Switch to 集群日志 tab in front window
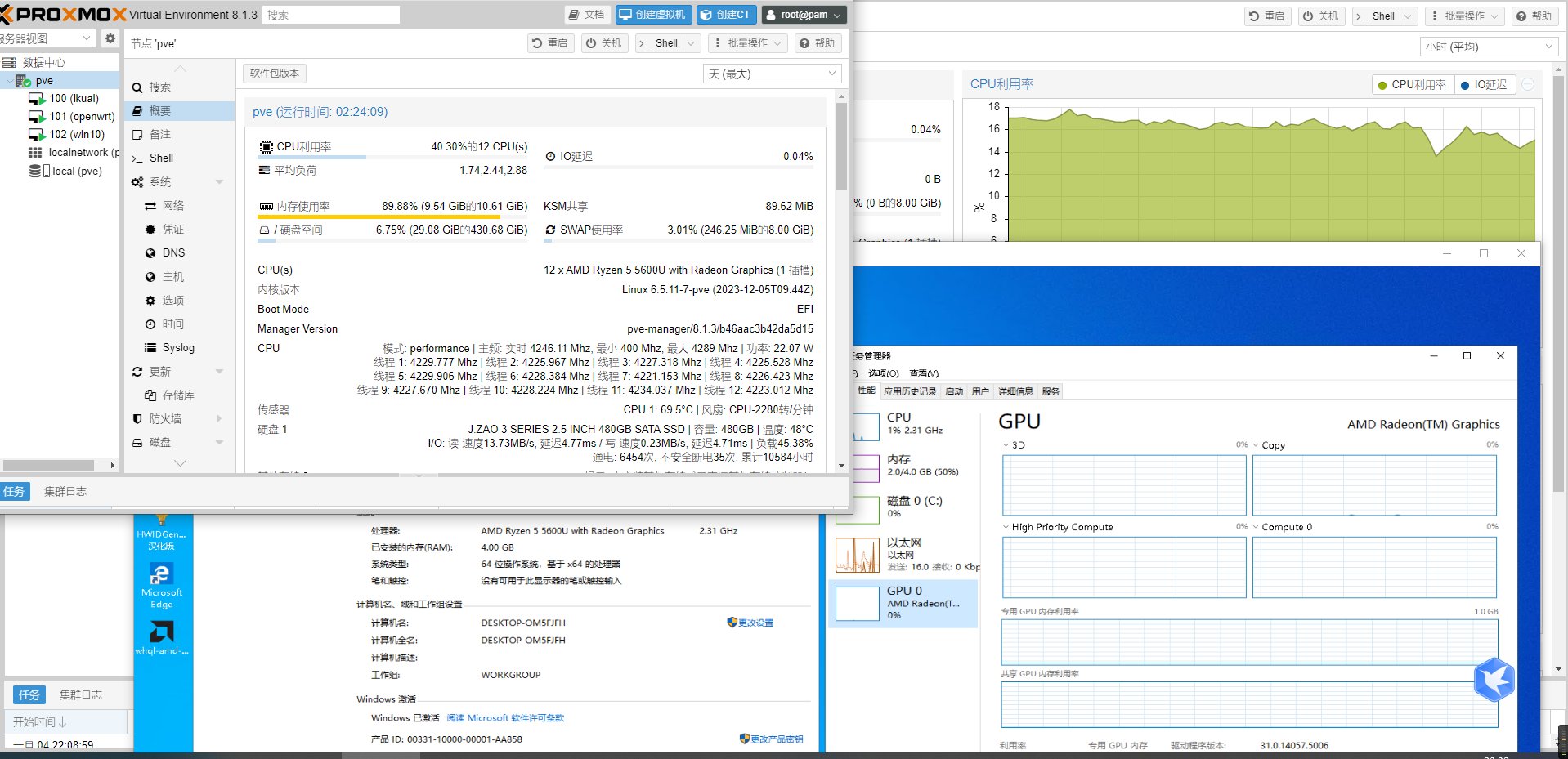Screen dimensions: 1568x759 [x=65, y=492]
